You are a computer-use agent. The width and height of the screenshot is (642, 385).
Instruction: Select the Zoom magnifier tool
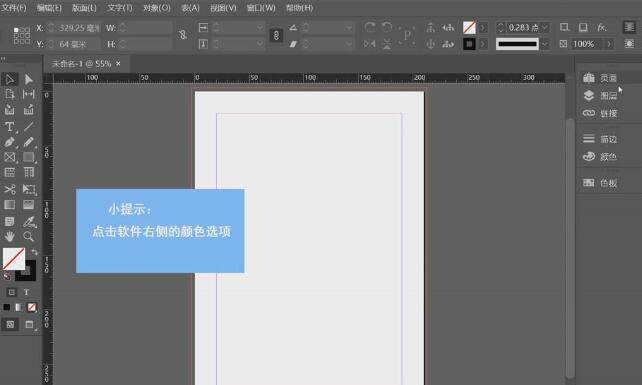pyautogui.click(x=28, y=236)
